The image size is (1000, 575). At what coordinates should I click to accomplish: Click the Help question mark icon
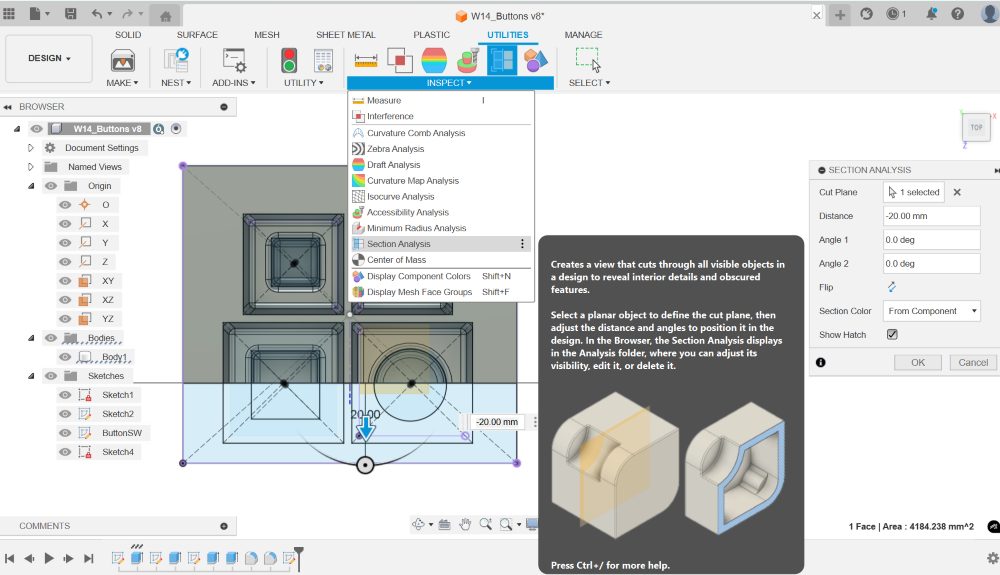[957, 13]
